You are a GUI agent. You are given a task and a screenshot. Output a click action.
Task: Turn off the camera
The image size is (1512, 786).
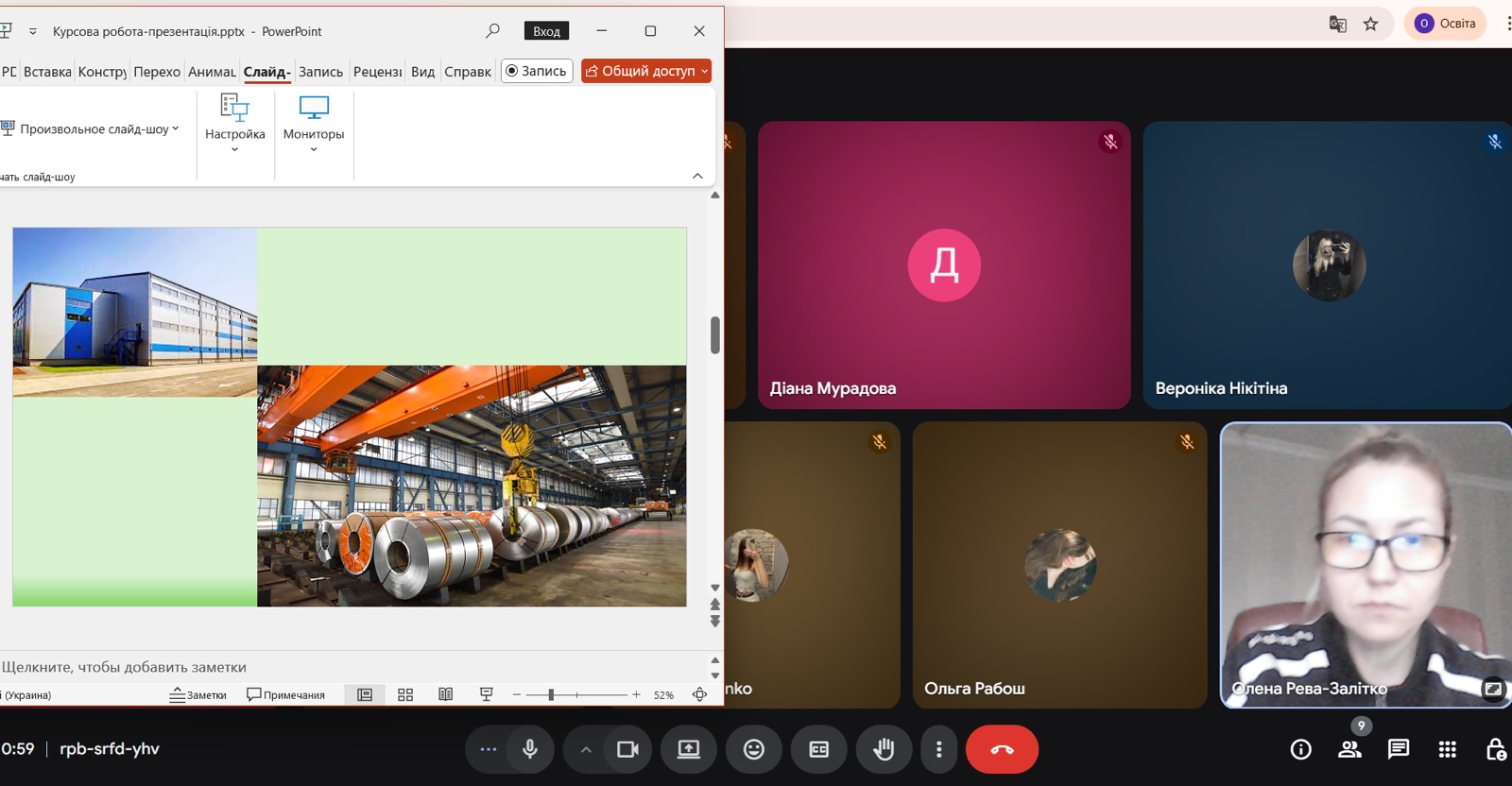tap(627, 749)
